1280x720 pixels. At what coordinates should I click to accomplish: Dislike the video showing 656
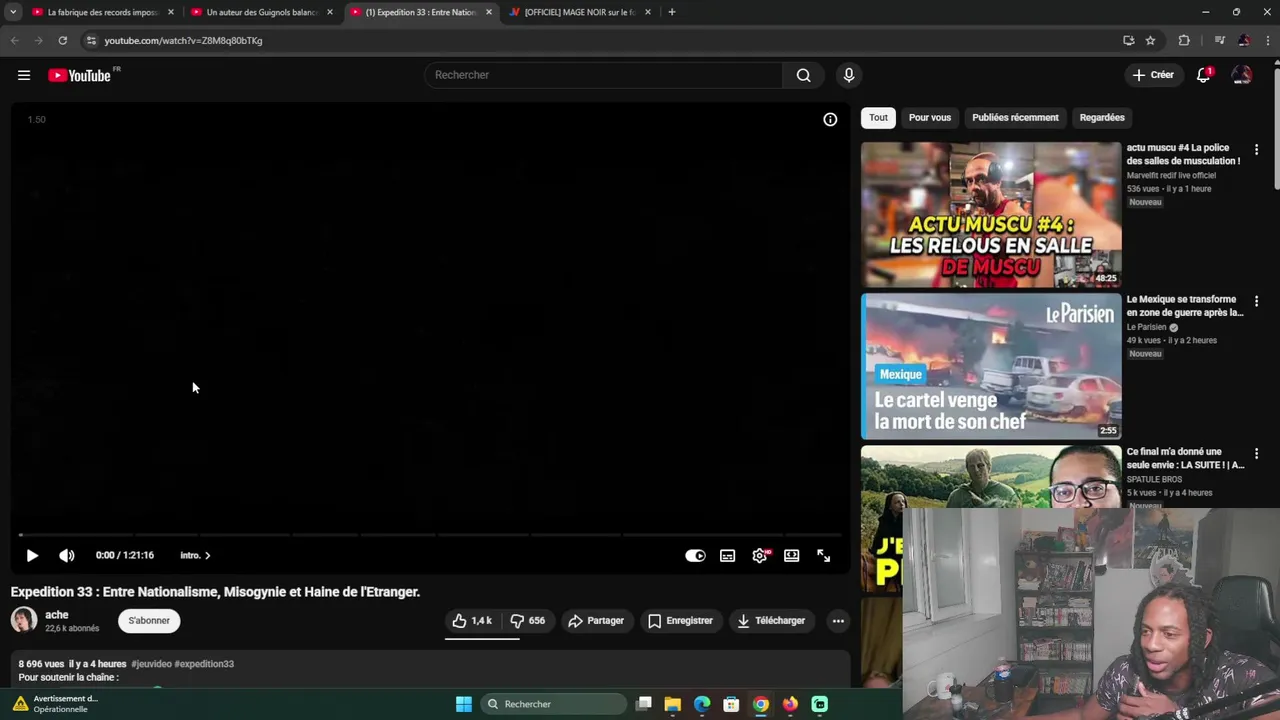527,621
